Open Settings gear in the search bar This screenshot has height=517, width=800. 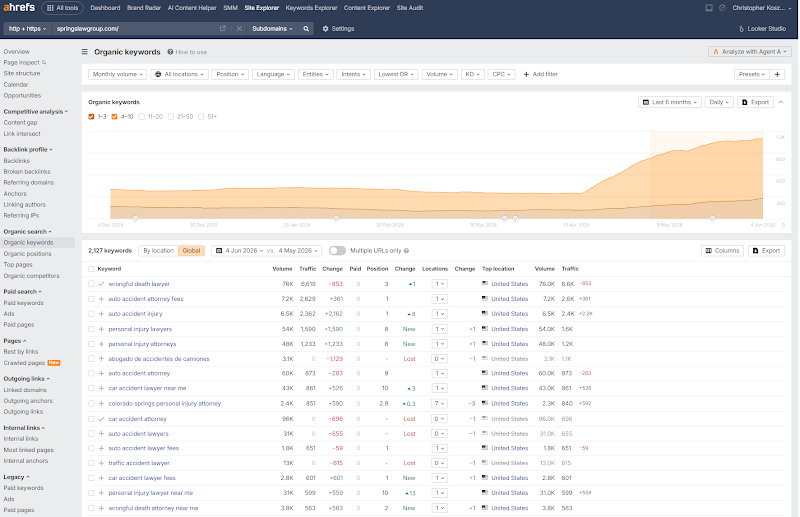click(338, 29)
